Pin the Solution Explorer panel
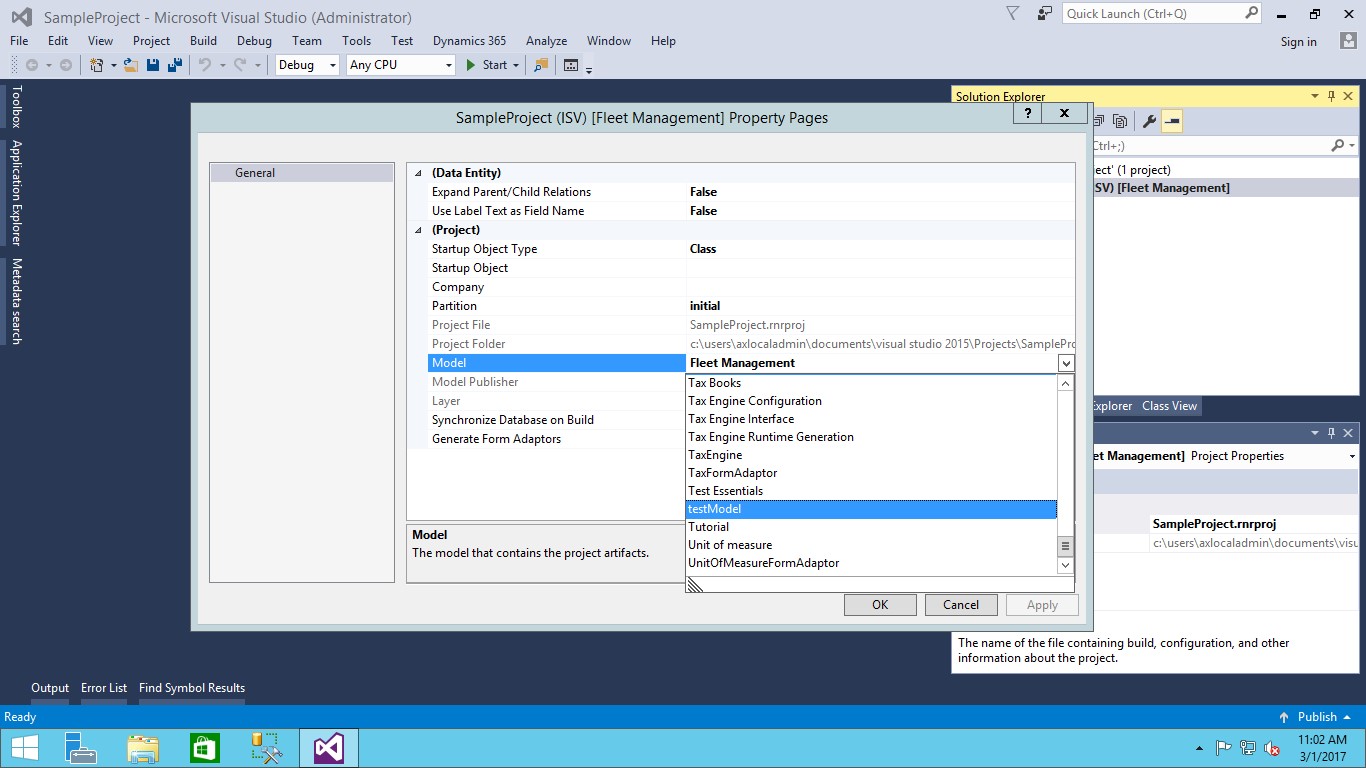1366x768 pixels. 1331,97
